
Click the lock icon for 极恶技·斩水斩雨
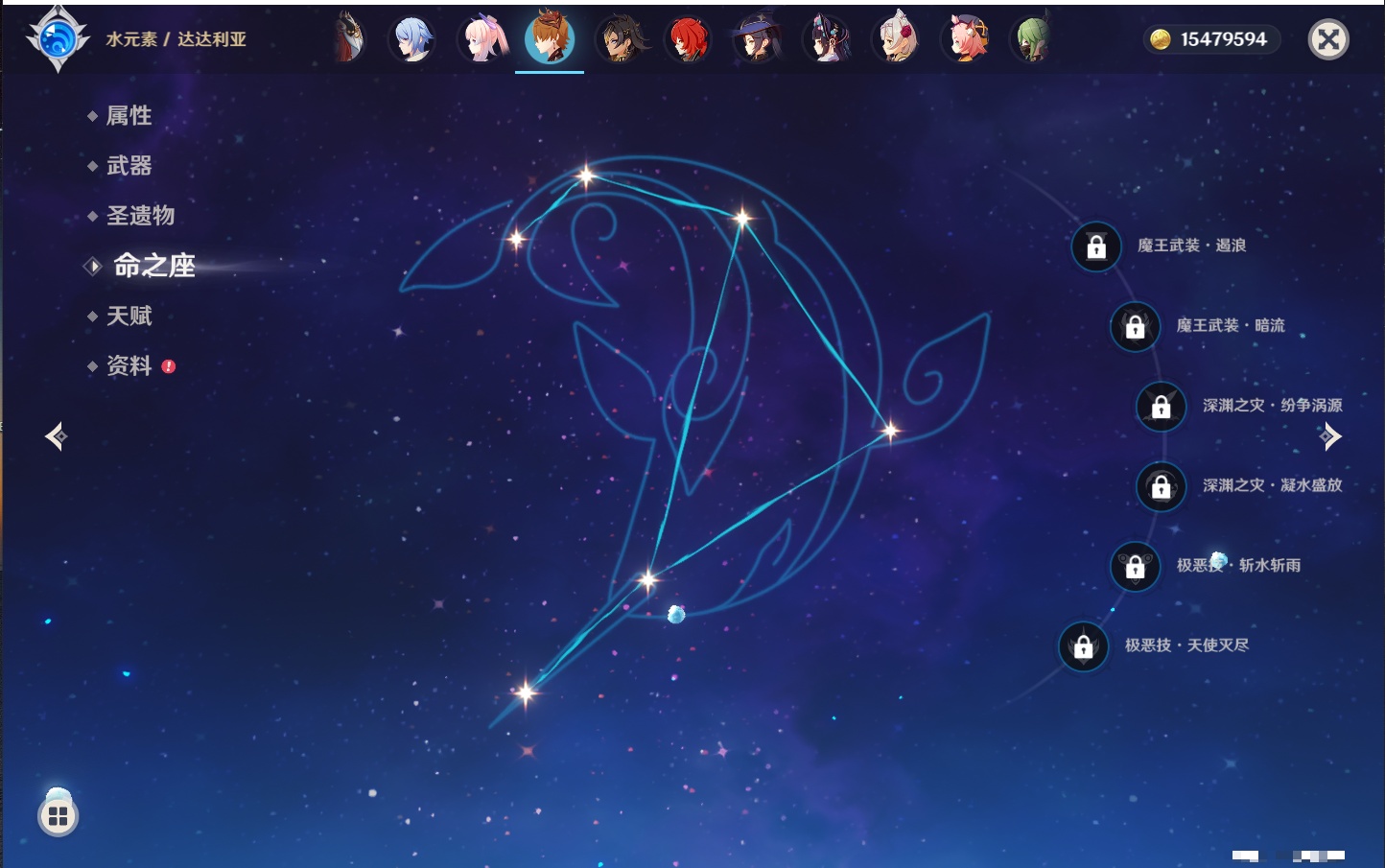coord(1135,566)
